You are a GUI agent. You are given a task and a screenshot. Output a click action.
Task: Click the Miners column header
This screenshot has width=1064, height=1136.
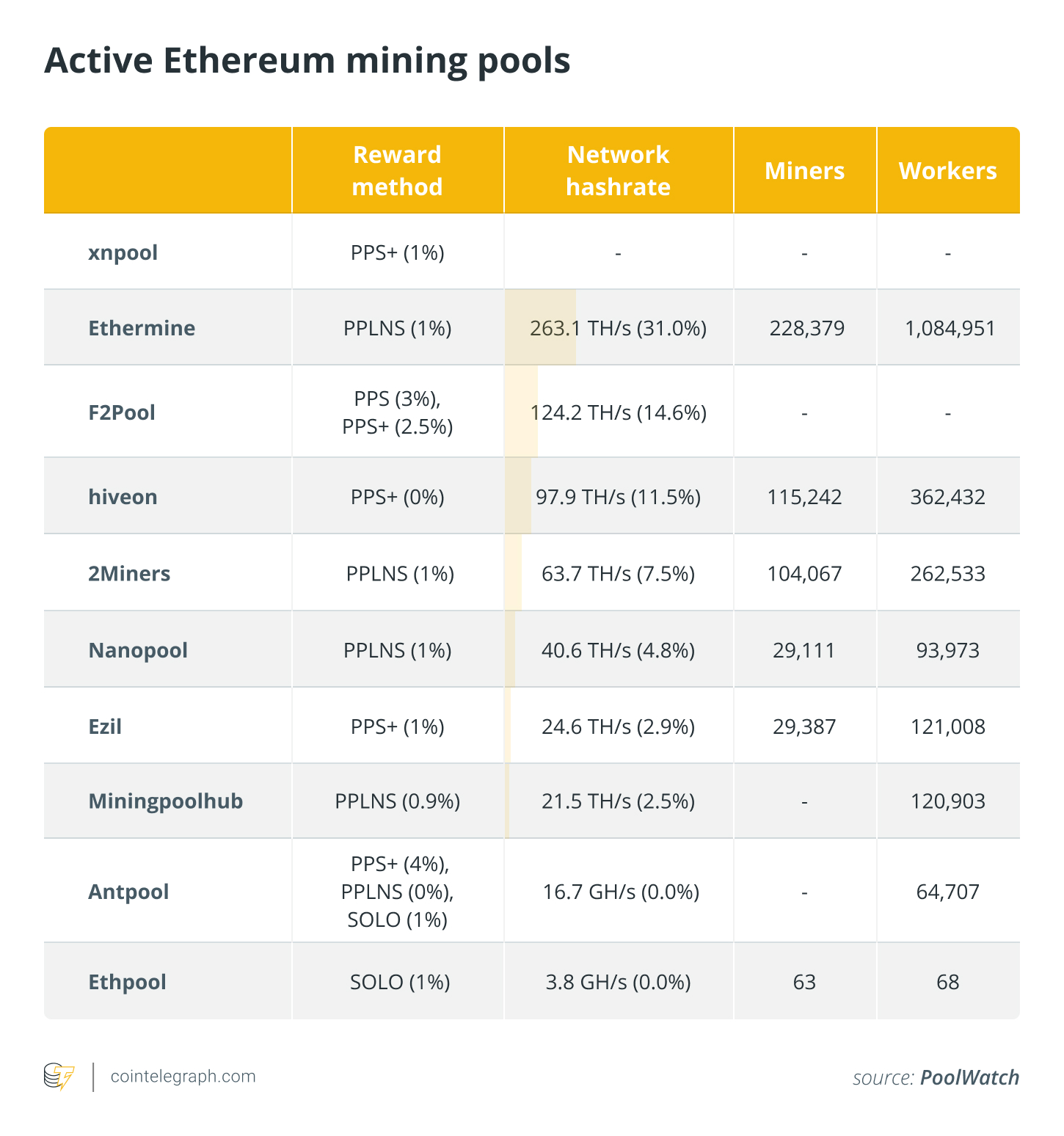coord(804,170)
